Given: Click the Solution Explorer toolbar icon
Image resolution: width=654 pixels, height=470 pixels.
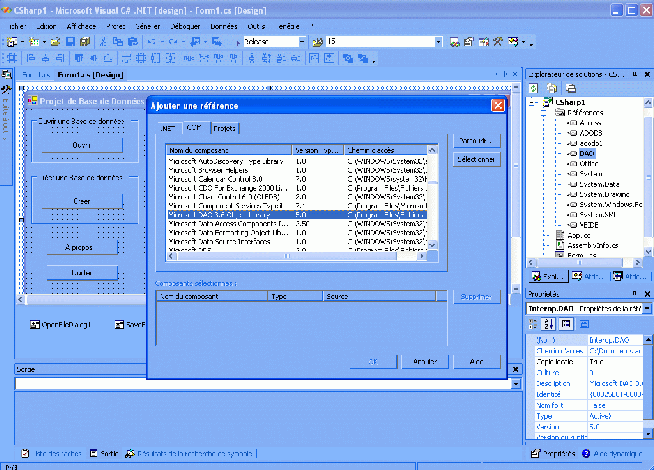Looking at the screenshot, I should pos(455,42).
